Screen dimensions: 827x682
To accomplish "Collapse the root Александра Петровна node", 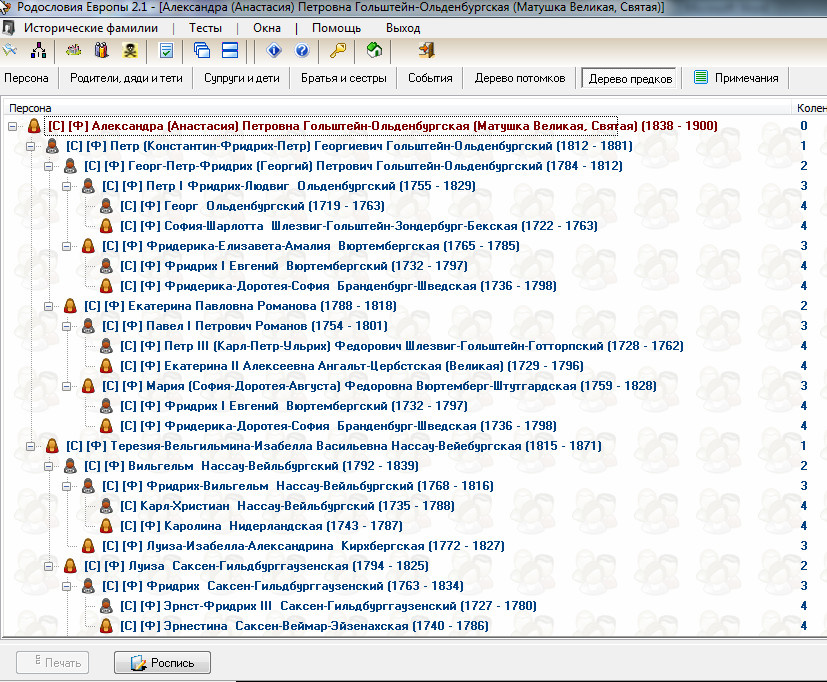I will coord(13,126).
